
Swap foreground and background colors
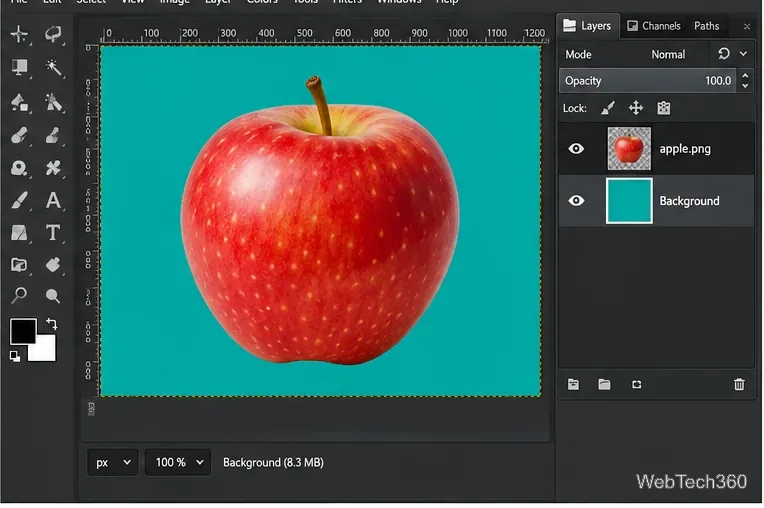(x=52, y=324)
